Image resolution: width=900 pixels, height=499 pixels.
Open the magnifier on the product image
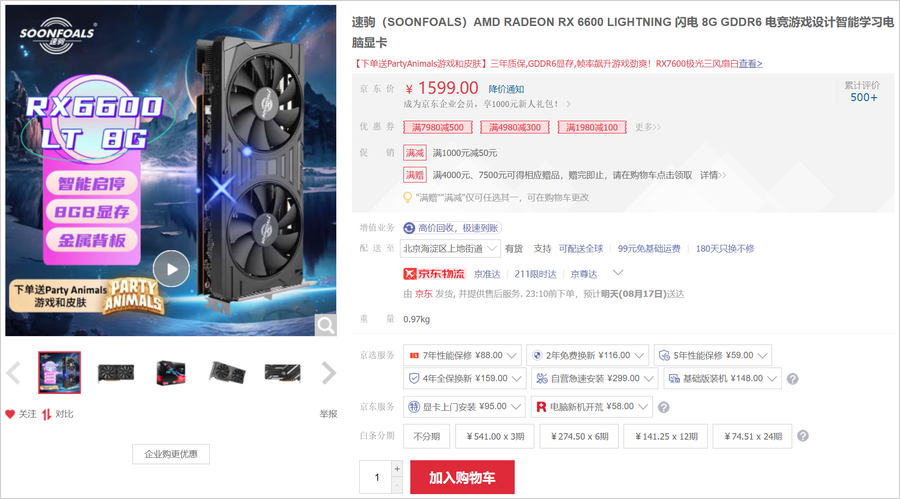[x=325, y=326]
